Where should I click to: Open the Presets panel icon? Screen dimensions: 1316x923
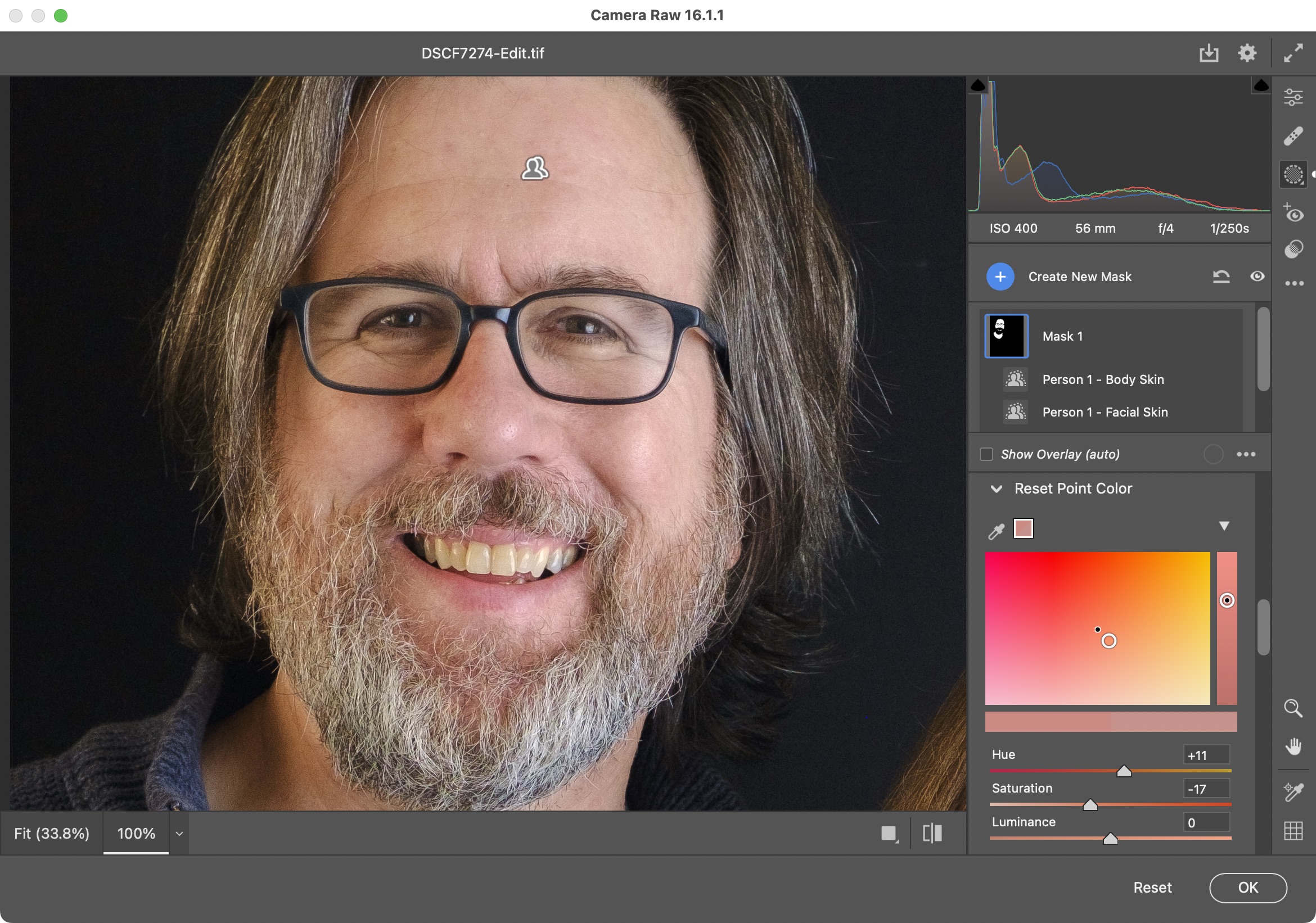(1293, 249)
